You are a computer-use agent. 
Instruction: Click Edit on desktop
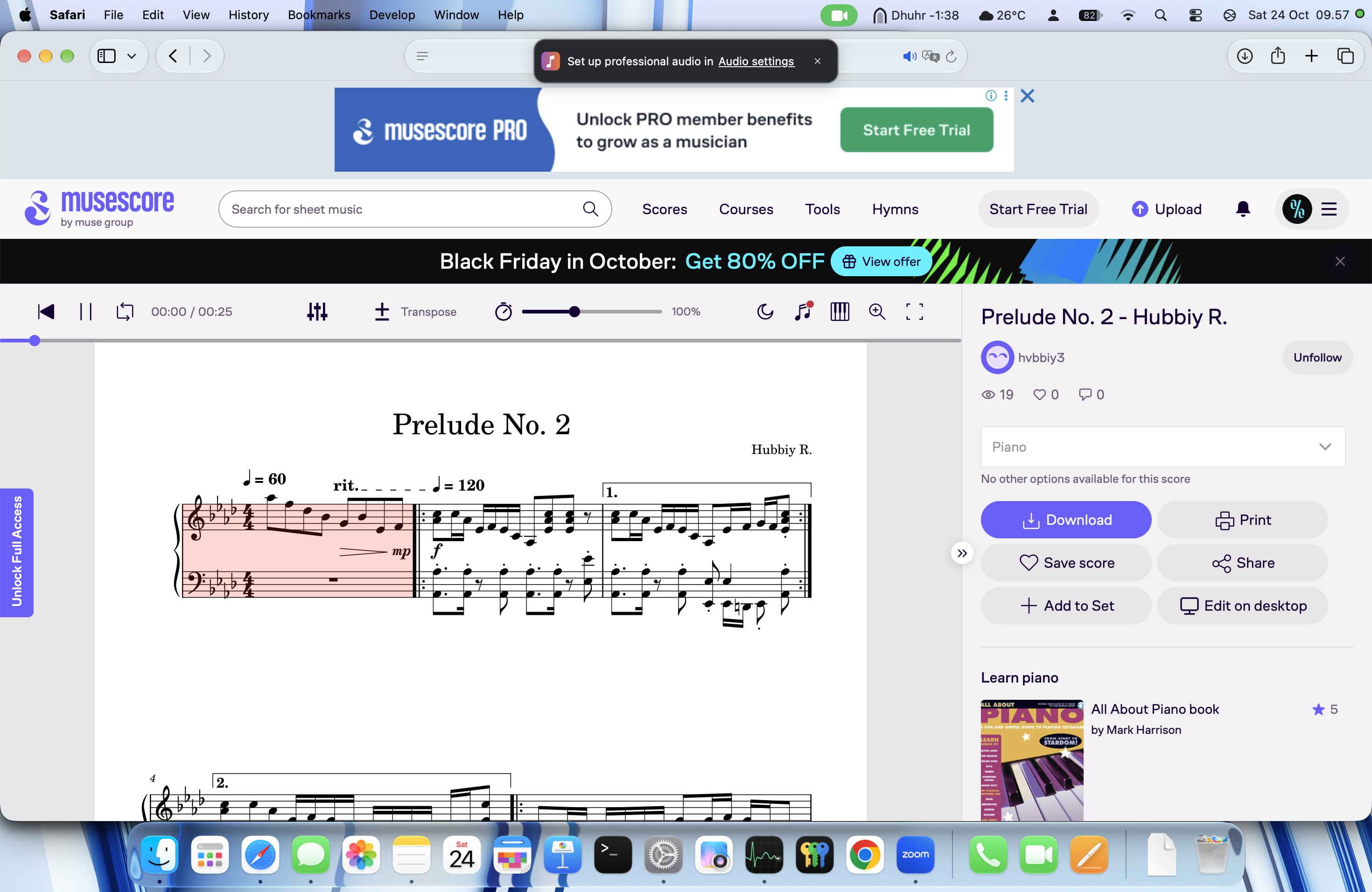click(1242, 606)
